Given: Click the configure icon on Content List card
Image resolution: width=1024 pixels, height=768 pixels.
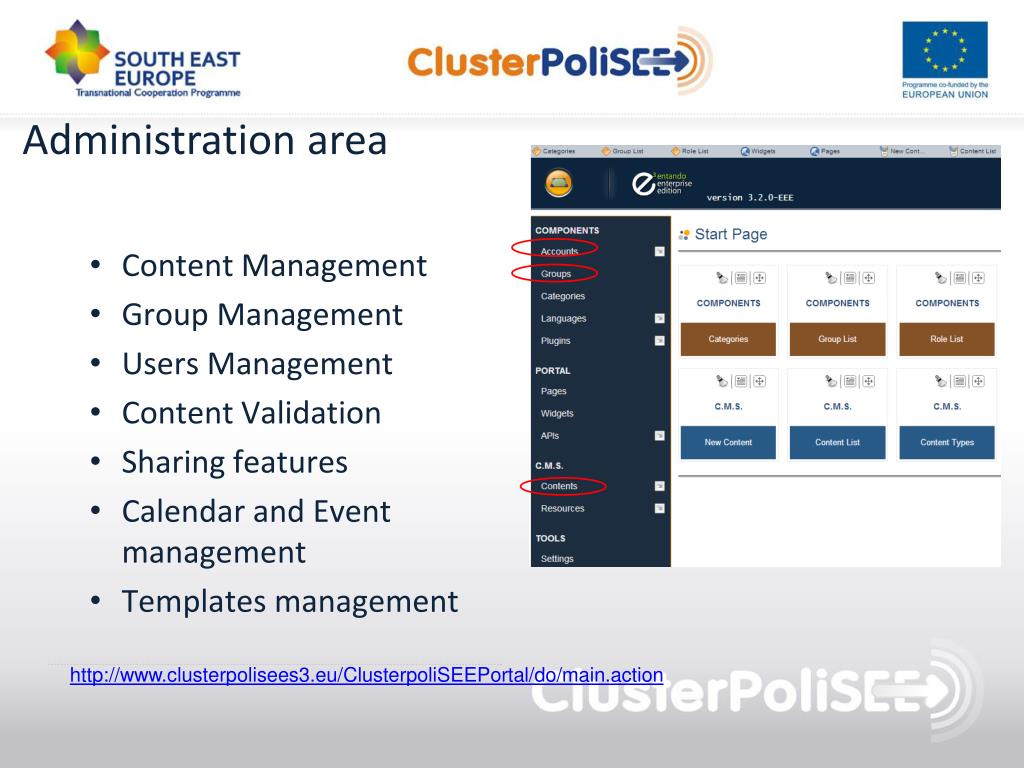Looking at the screenshot, I should 850,381.
